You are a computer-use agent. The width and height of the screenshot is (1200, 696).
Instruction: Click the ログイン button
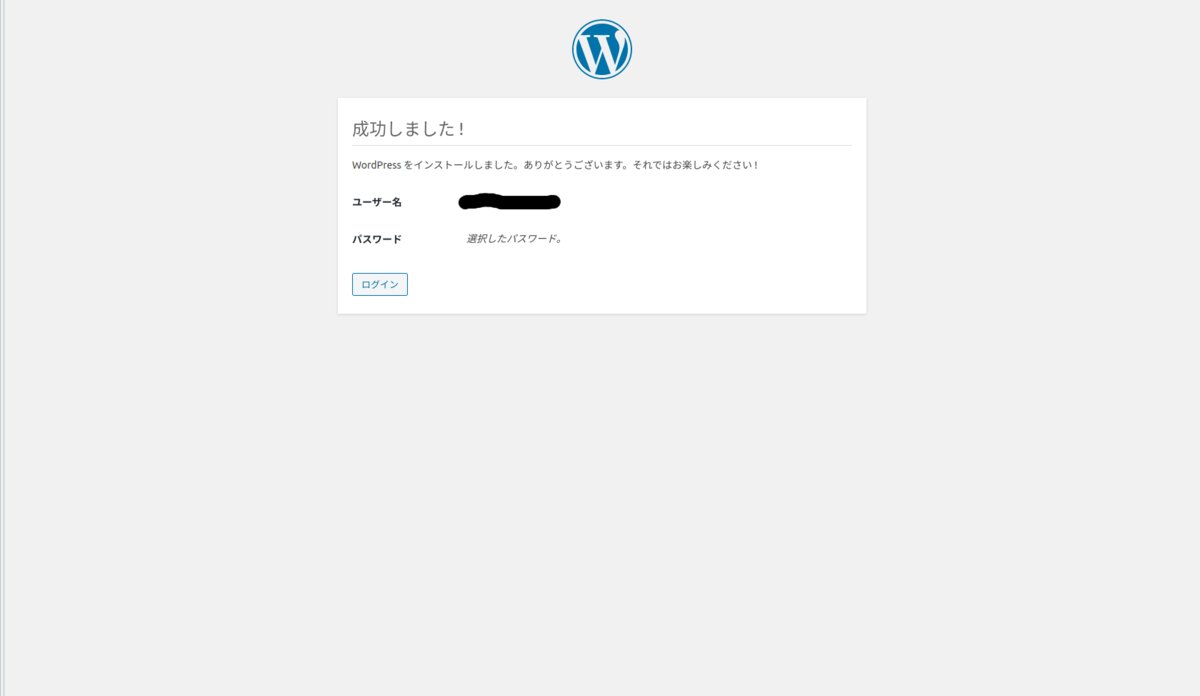click(x=380, y=284)
